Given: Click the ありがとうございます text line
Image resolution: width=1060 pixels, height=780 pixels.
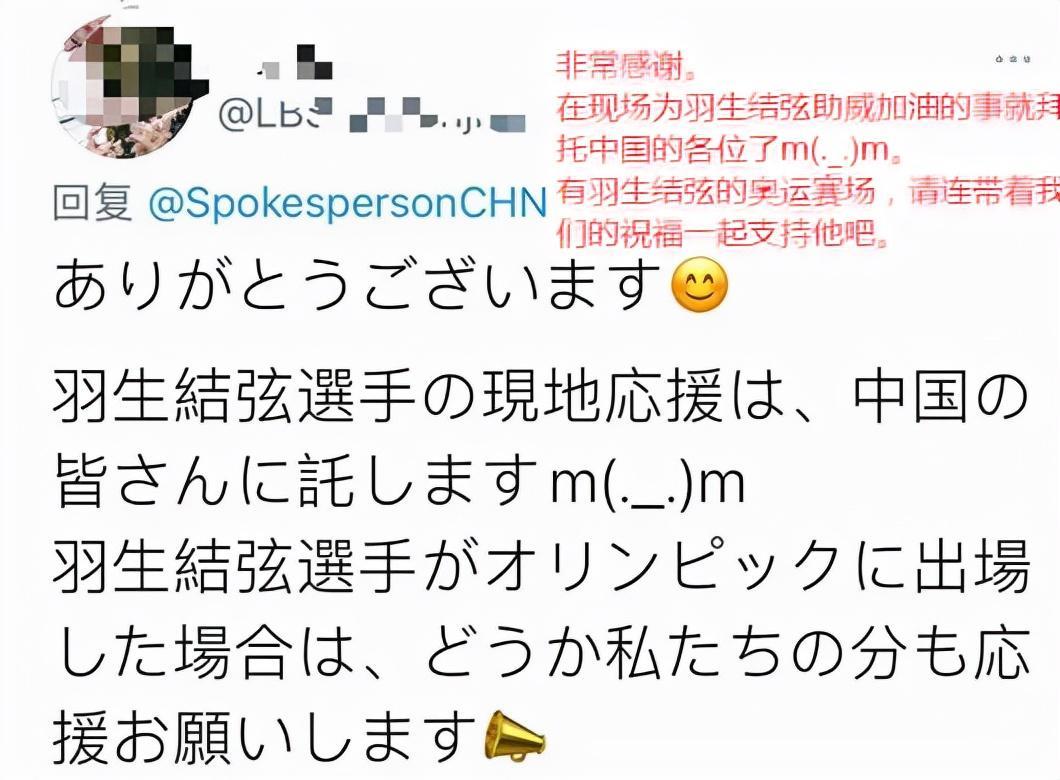Looking at the screenshot, I should [x=357, y=285].
